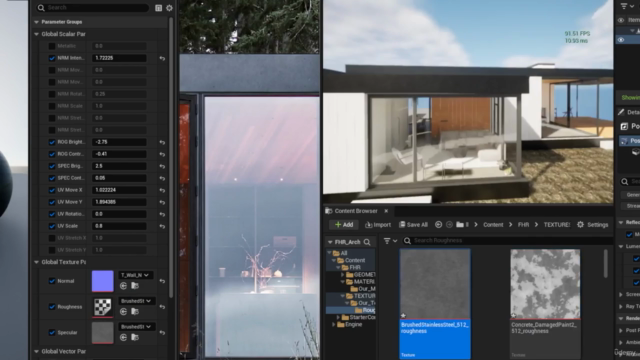Reset ROG Bright parameter arrow
Viewport: 640px width, 360px height.
(x=162, y=142)
